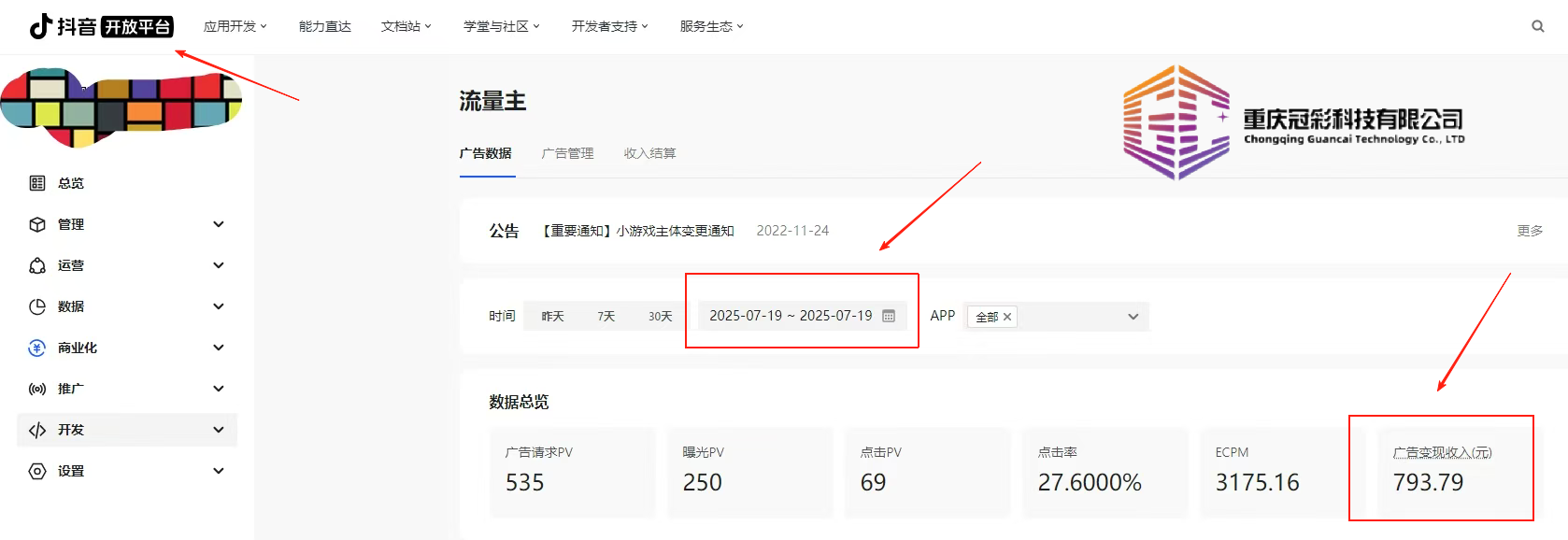Open the search magnifier icon
This screenshot has height=540, width=1568.
[1537, 26]
